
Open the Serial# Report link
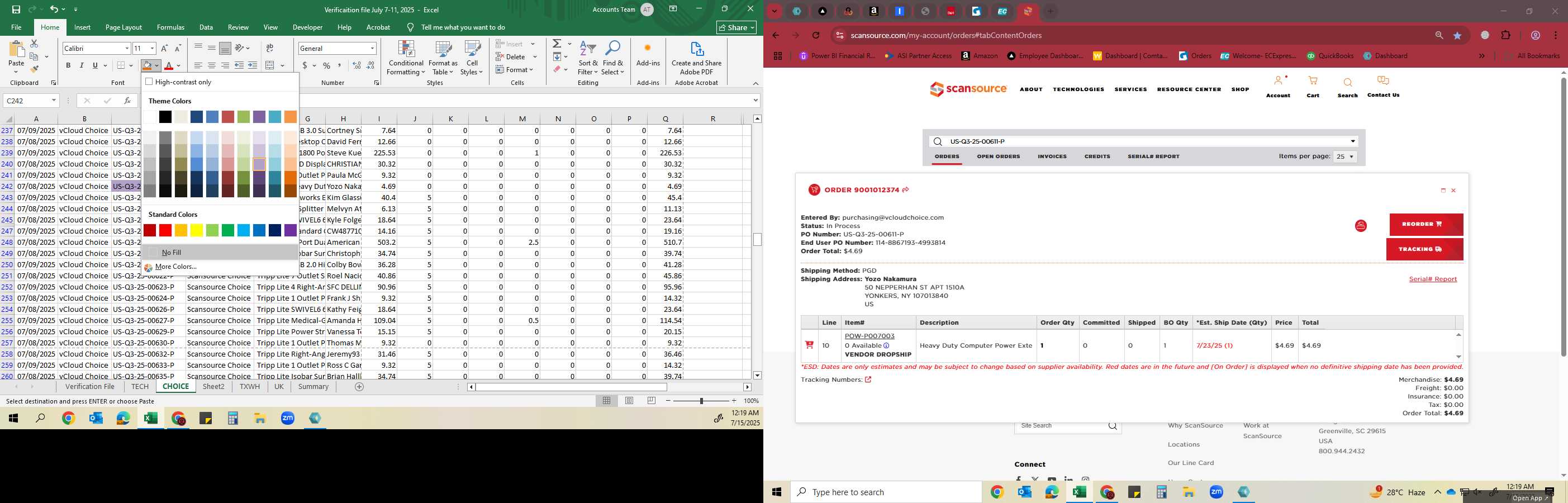pyautogui.click(x=1433, y=279)
